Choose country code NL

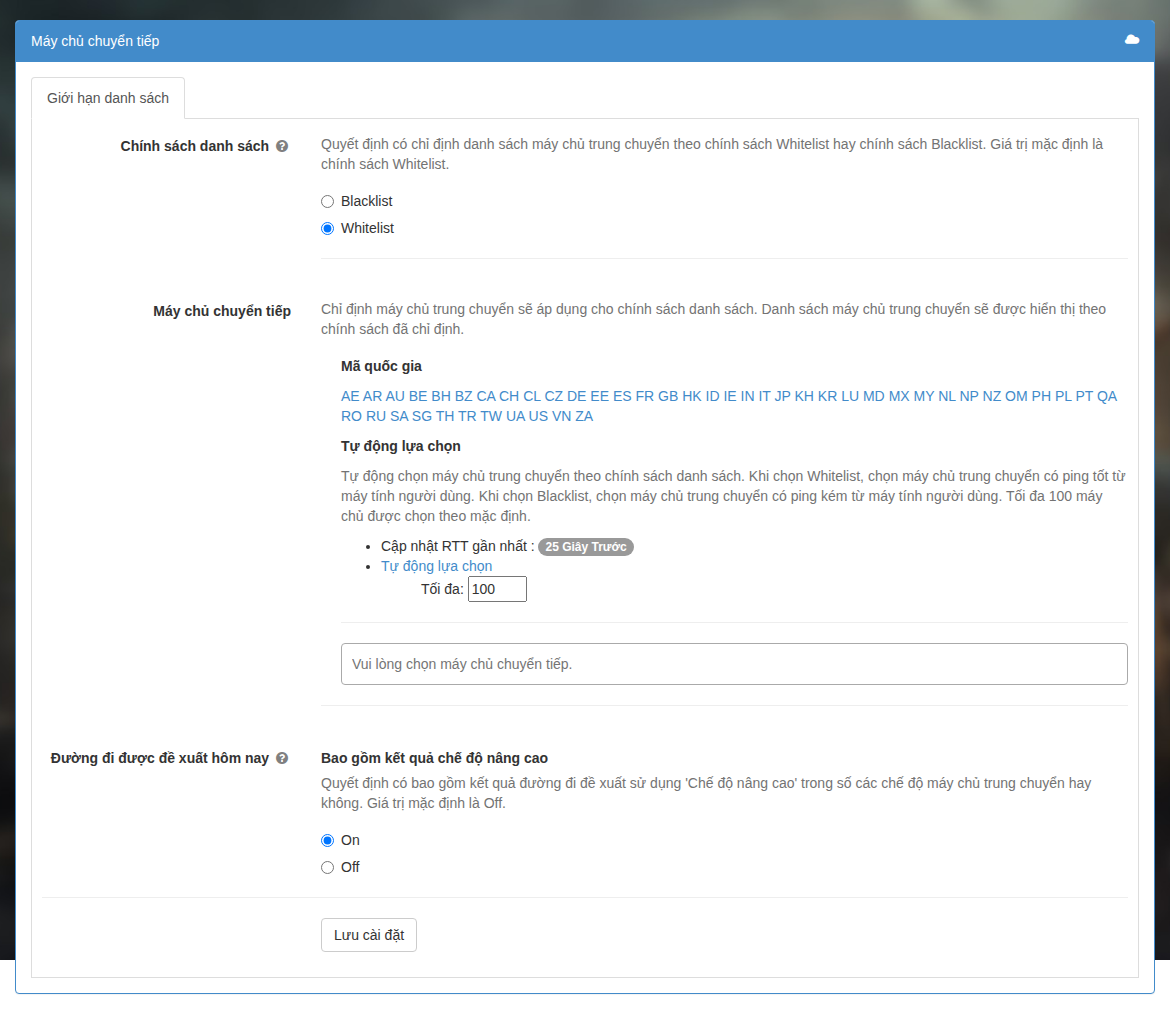pyautogui.click(x=947, y=396)
